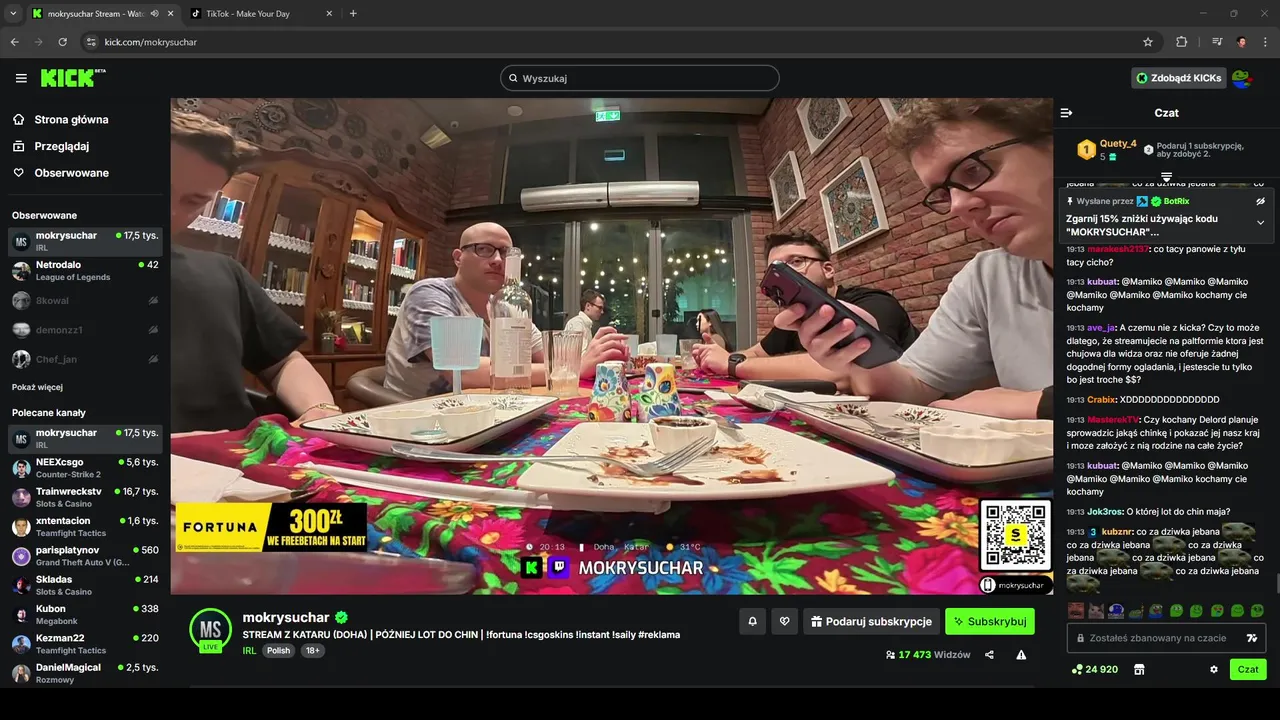Open the Kick hamburger sidebar menu
This screenshot has height=720, width=1280.
(21, 78)
